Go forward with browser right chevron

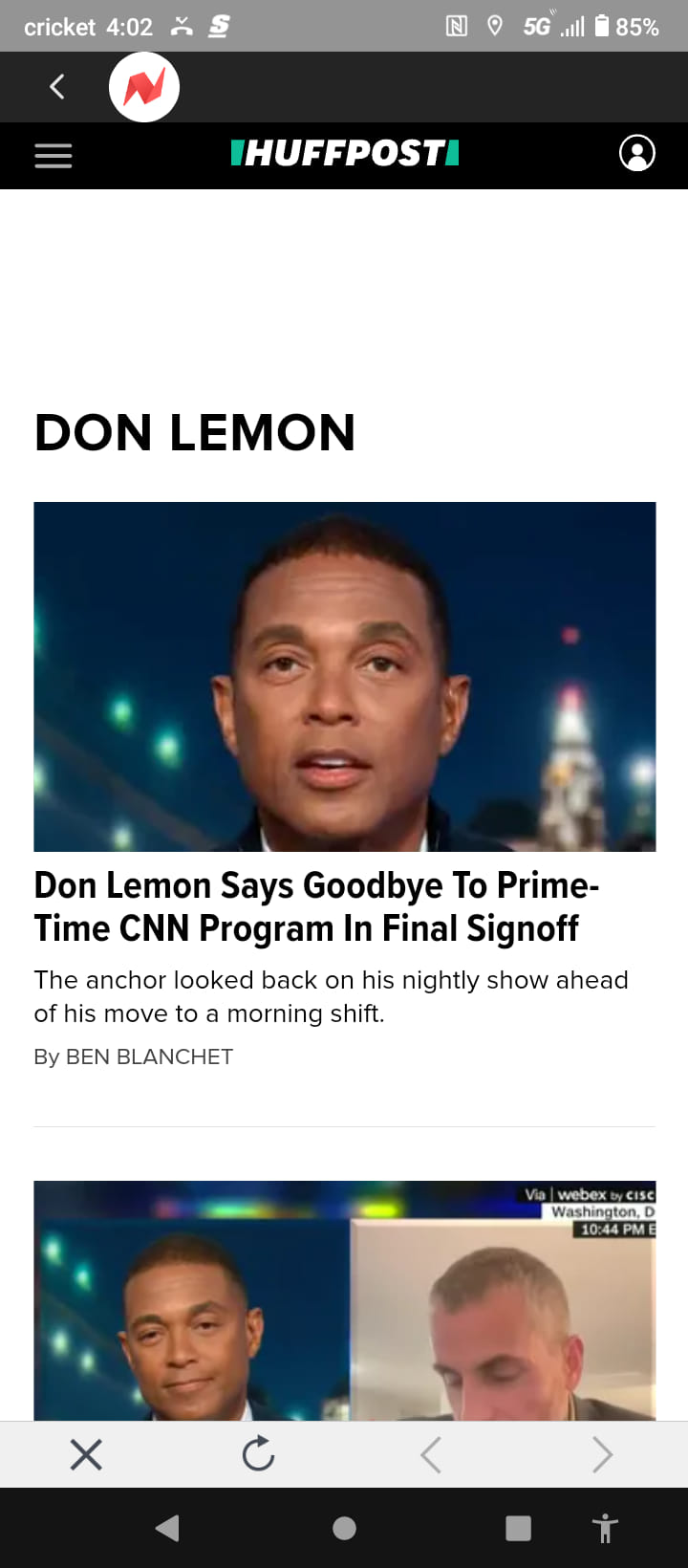click(602, 1454)
